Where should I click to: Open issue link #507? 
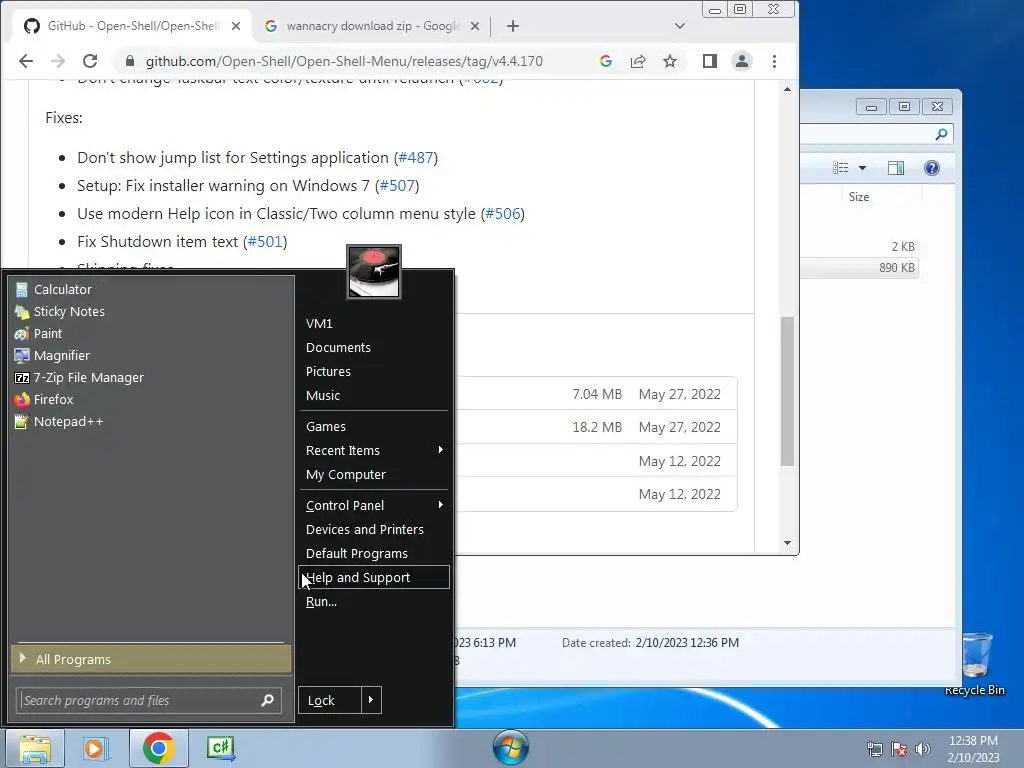point(397,185)
